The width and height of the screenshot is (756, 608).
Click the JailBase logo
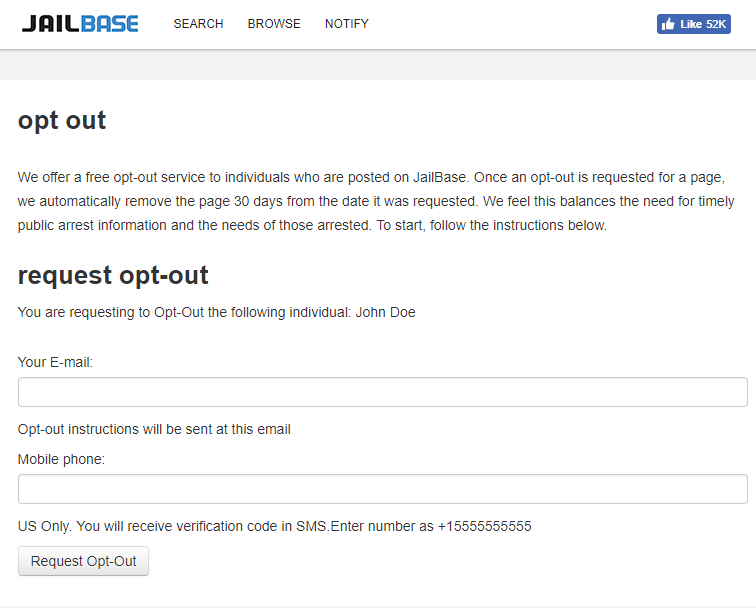pyautogui.click(x=80, y=24)
